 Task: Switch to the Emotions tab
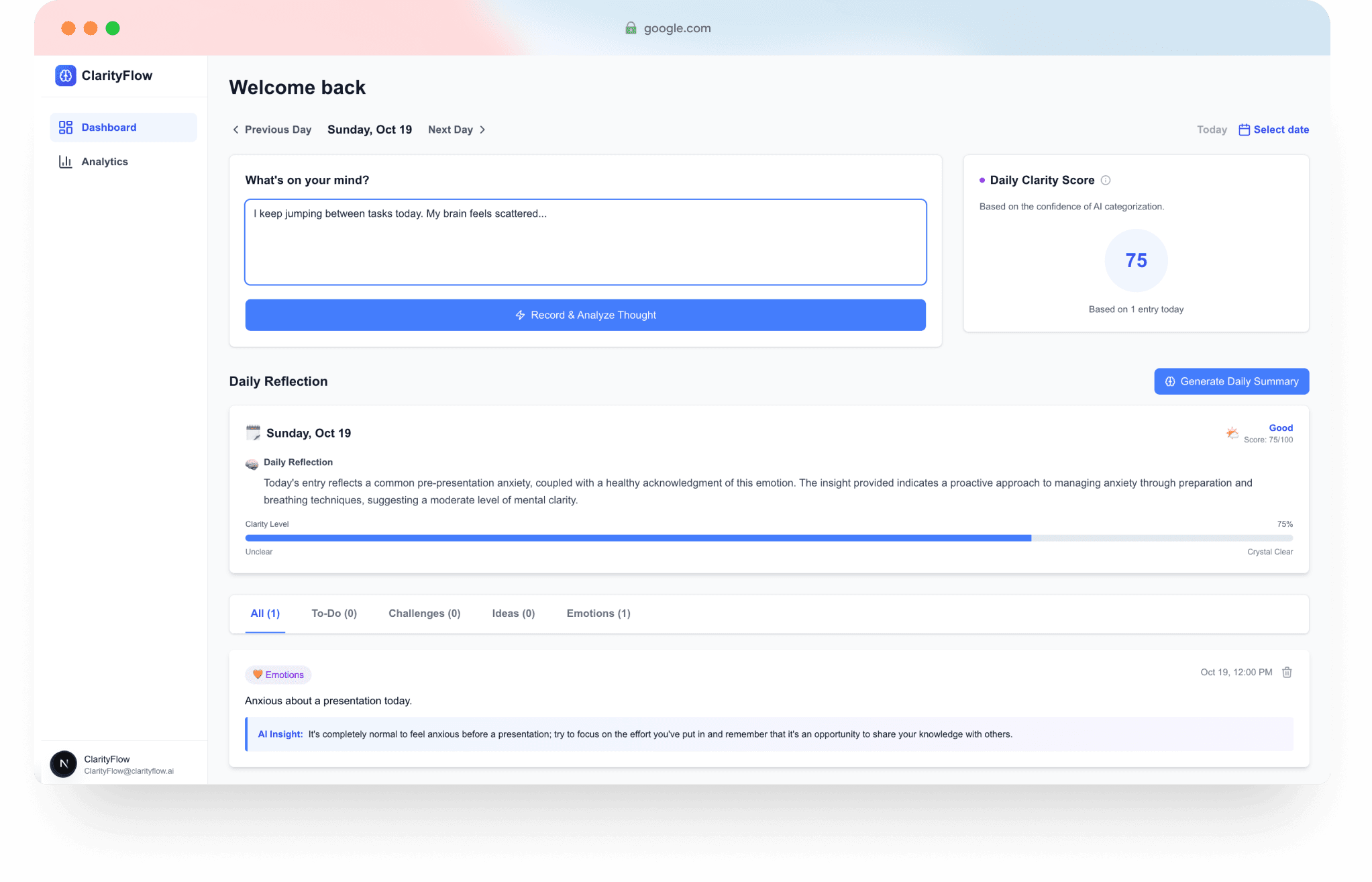[598, 613]
